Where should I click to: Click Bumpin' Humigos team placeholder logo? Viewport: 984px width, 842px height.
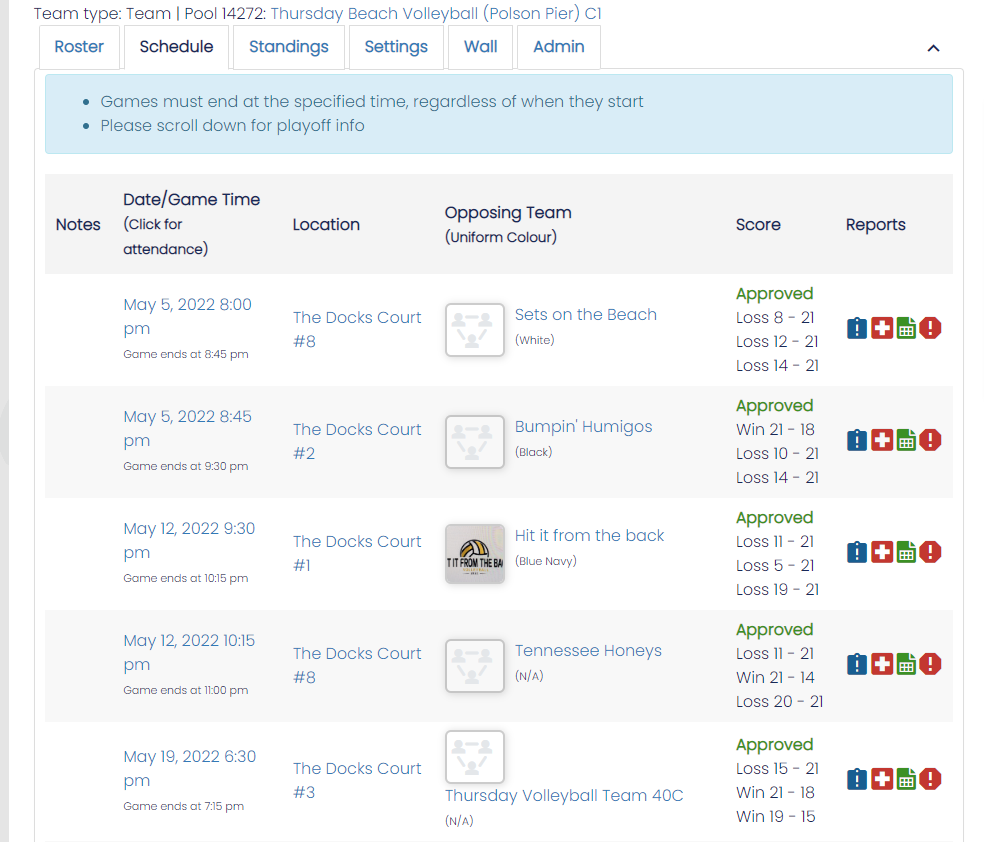click(x=474, y=442)
